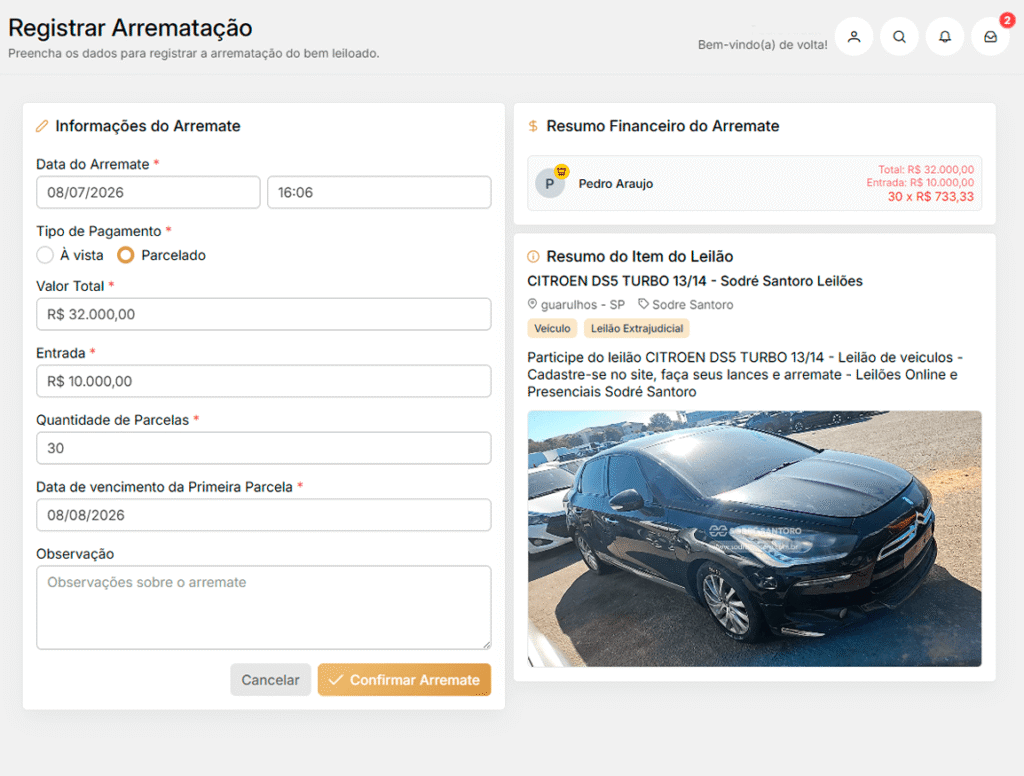The width and height of the screenshot is (1024, 776).
Task: Click the 30 x R$ 733,33 installment text
Action: pyautogui.click(x=930, y=197)
